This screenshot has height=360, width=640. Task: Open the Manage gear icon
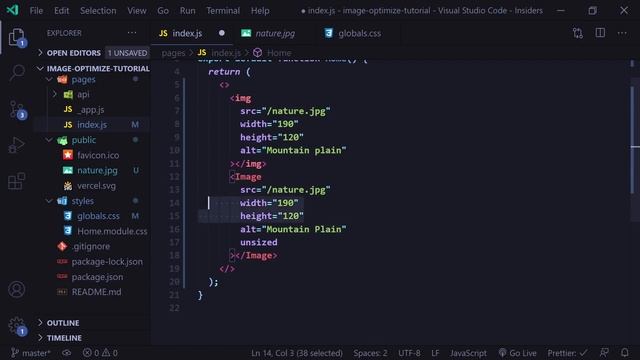[x=17, y=326]
